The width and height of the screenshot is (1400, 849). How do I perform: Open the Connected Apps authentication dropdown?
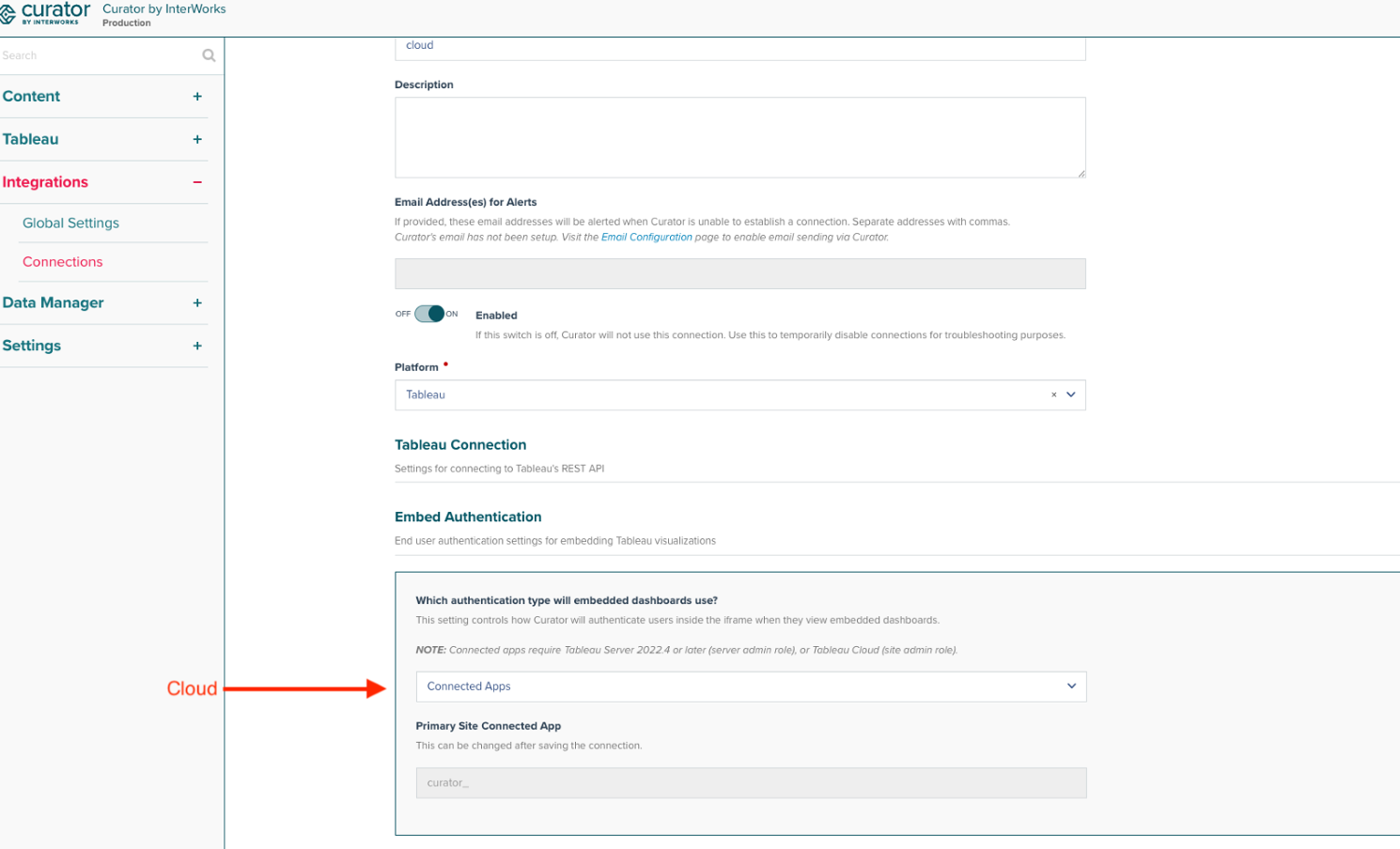751,687
